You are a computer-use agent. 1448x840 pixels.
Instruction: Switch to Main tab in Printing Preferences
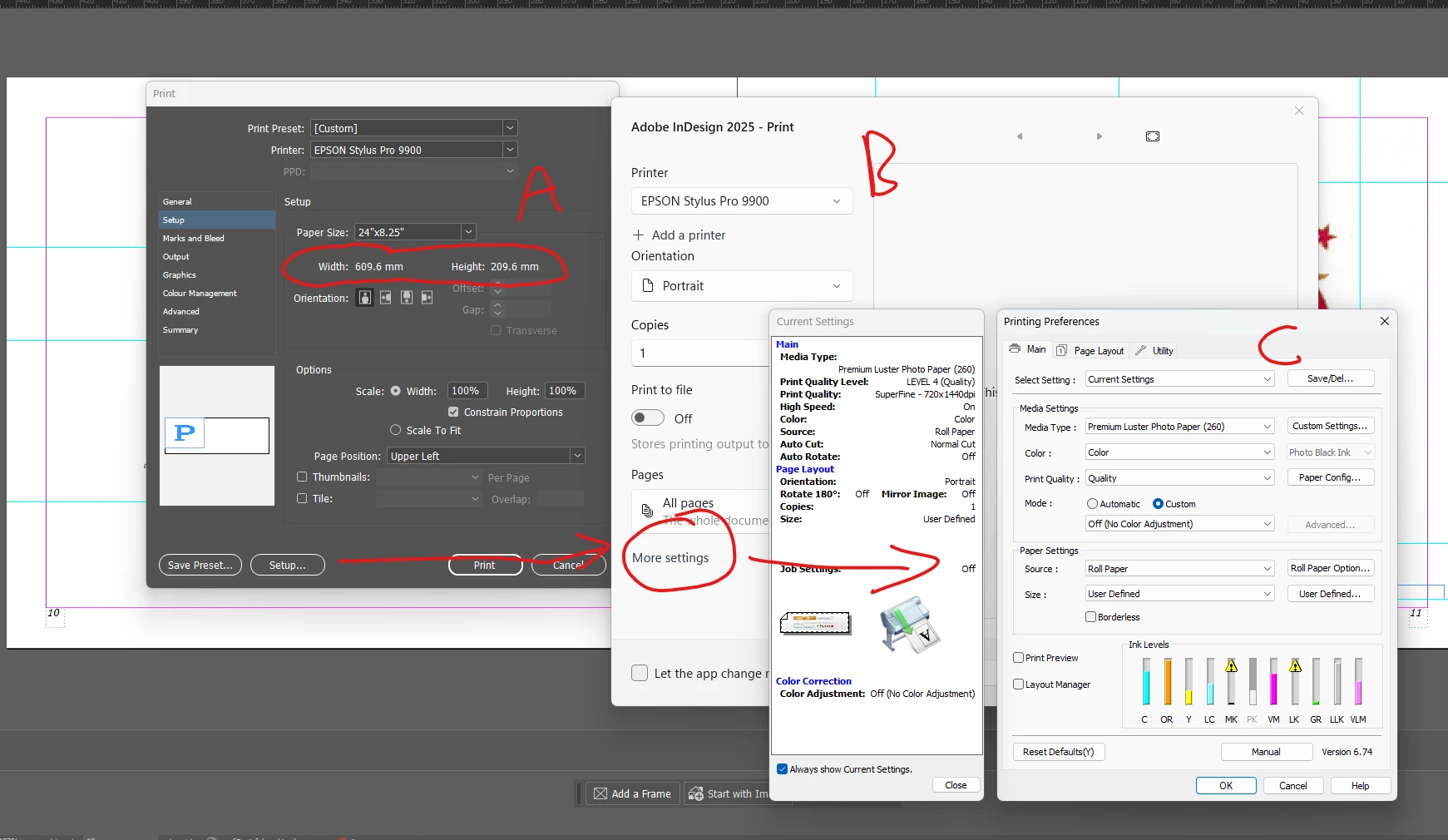coord(1027,349)
